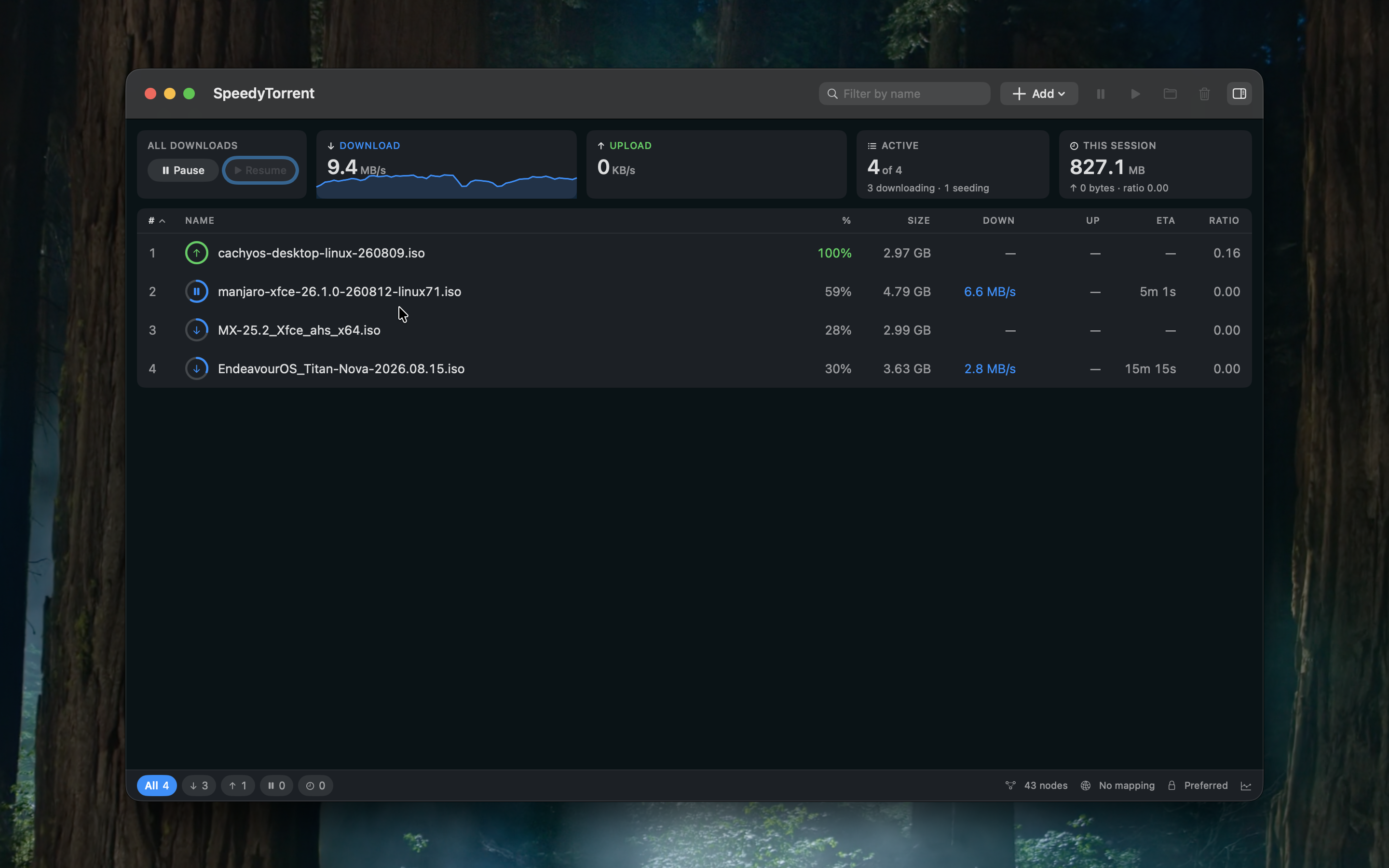
Task: Select the downloading 3 filter tab
Action: coord(199,786)
